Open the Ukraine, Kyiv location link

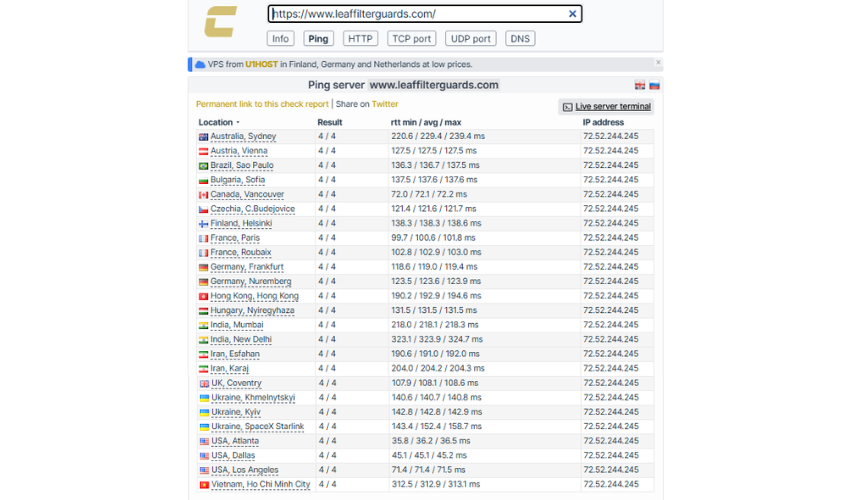tap(236, 412)
